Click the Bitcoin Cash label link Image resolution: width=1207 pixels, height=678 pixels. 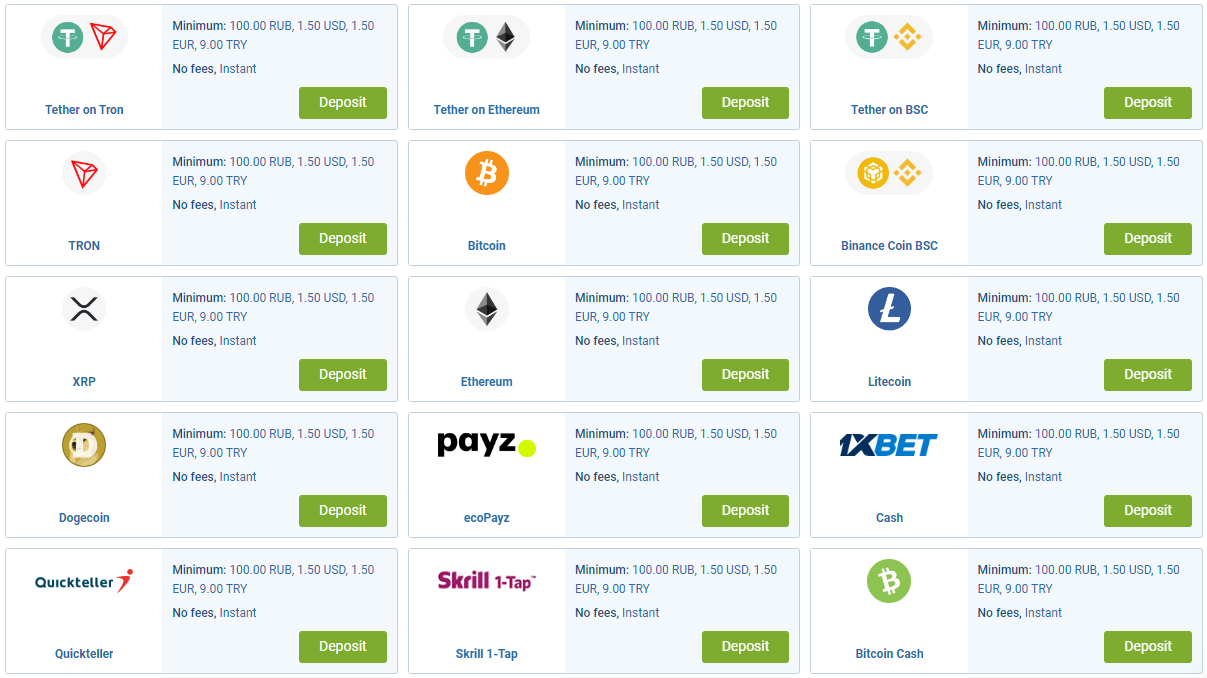coord(889,654)
